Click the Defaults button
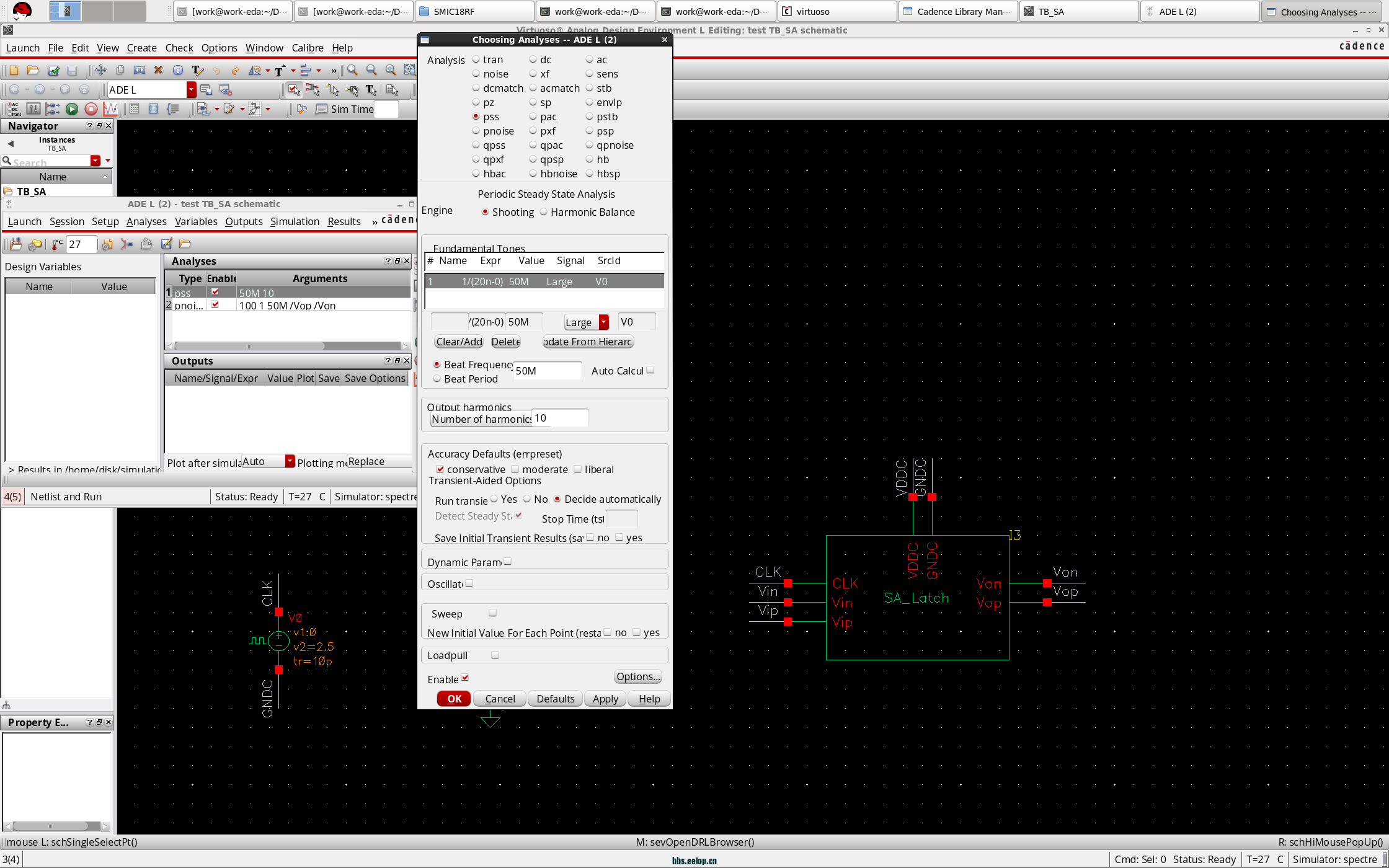Viewport: 1389px width, 868px height. pyautogui.click(x=556, y=699)
